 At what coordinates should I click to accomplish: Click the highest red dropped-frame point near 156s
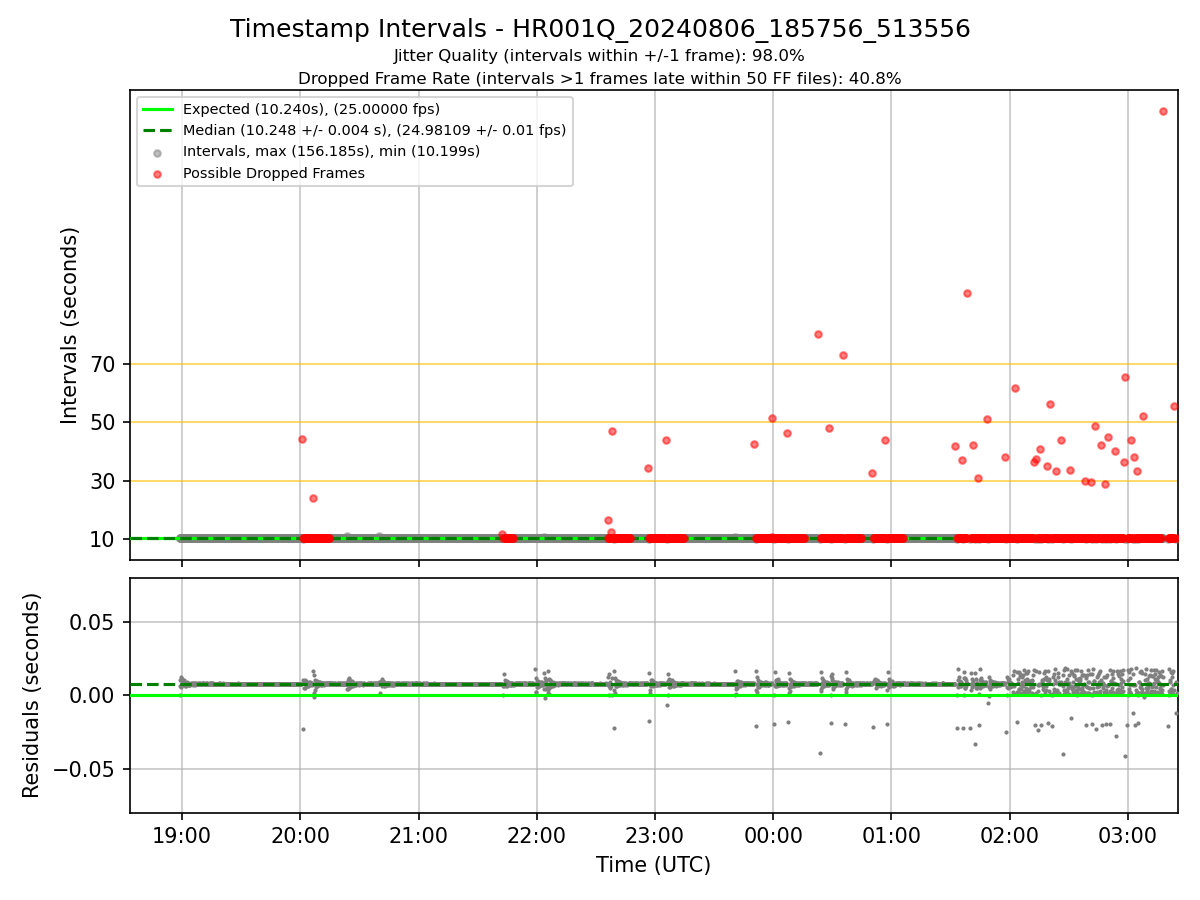point(1163,111)
